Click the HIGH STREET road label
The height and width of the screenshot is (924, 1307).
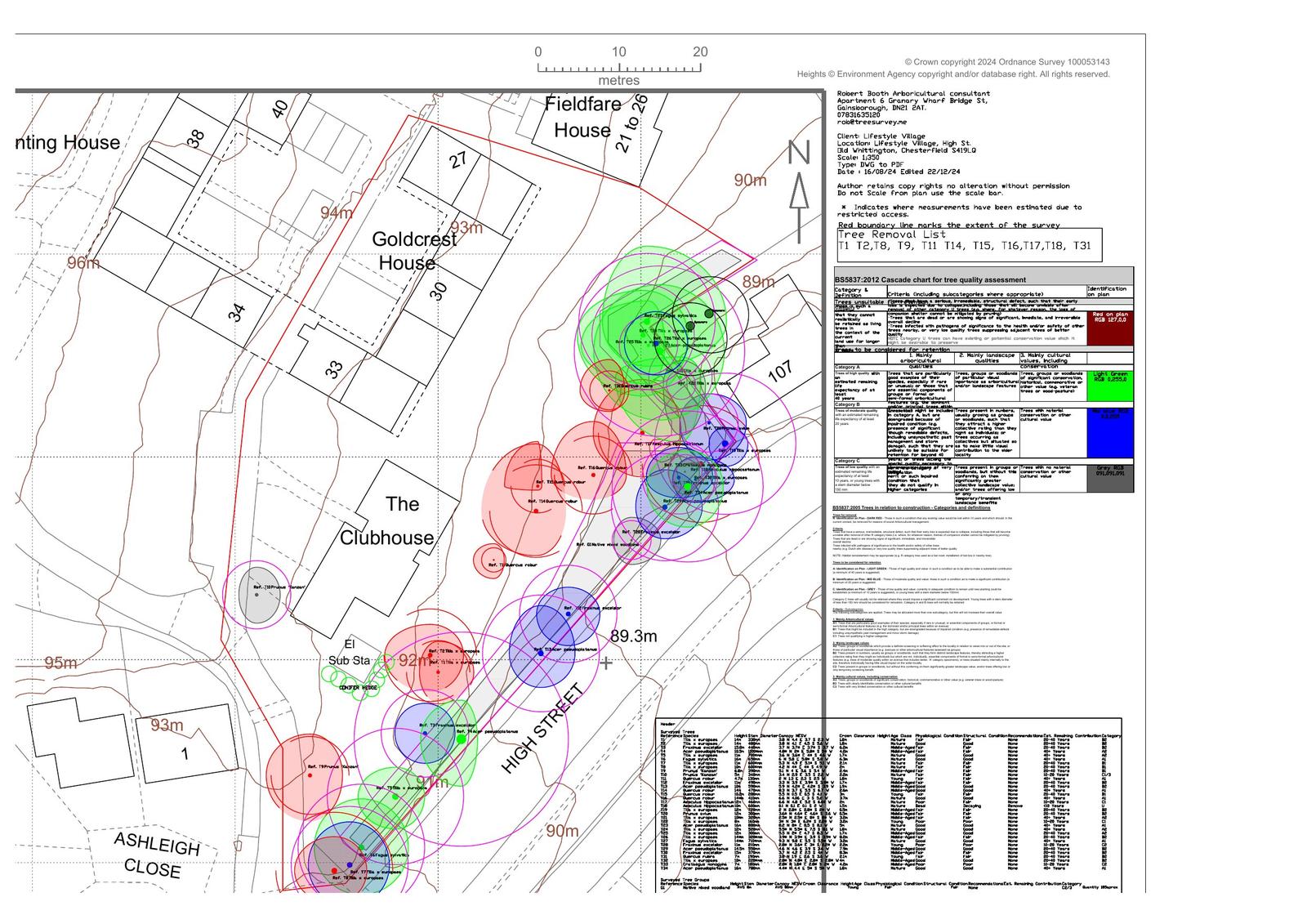point(542,730)
